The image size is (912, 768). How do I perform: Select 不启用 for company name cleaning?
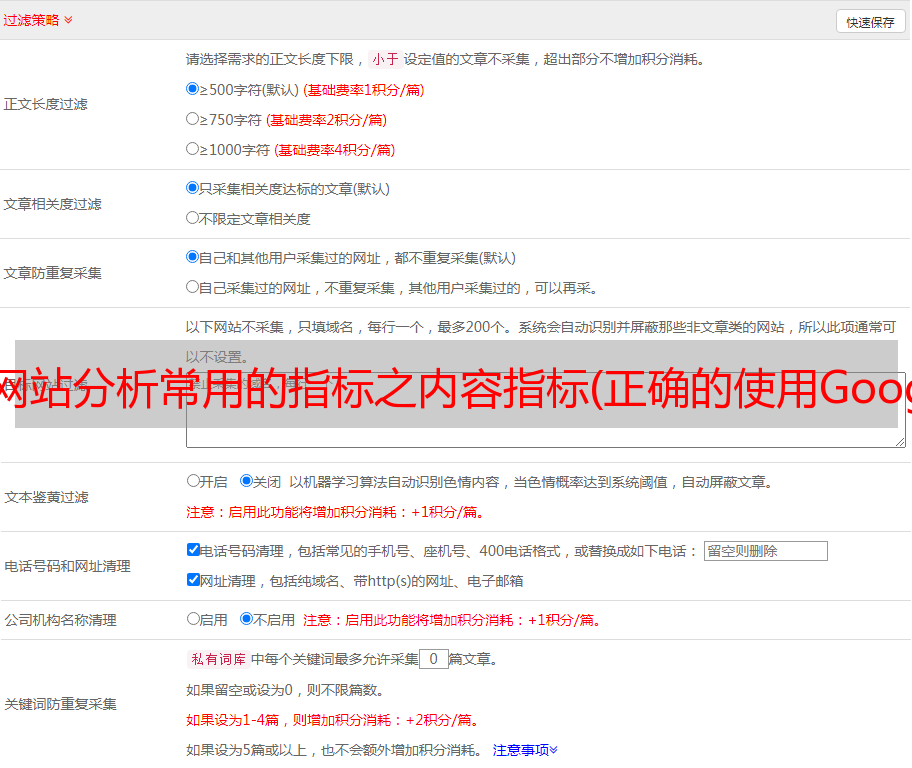tap(246, 618)
